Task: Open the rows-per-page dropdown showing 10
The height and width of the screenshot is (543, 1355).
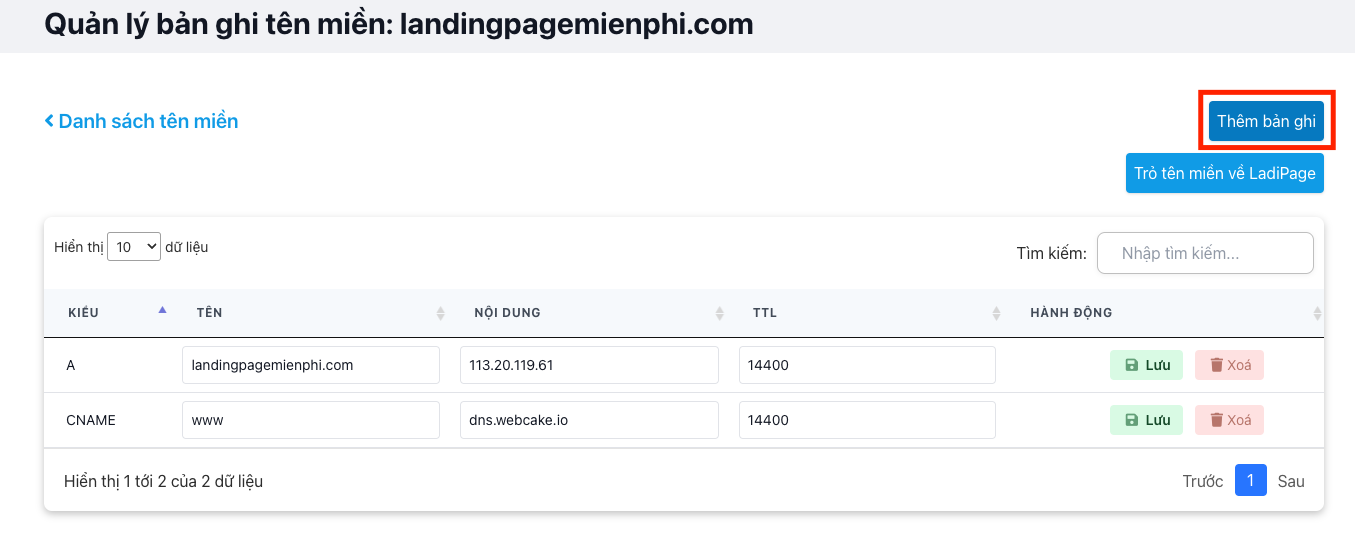Action: (134, 246)
